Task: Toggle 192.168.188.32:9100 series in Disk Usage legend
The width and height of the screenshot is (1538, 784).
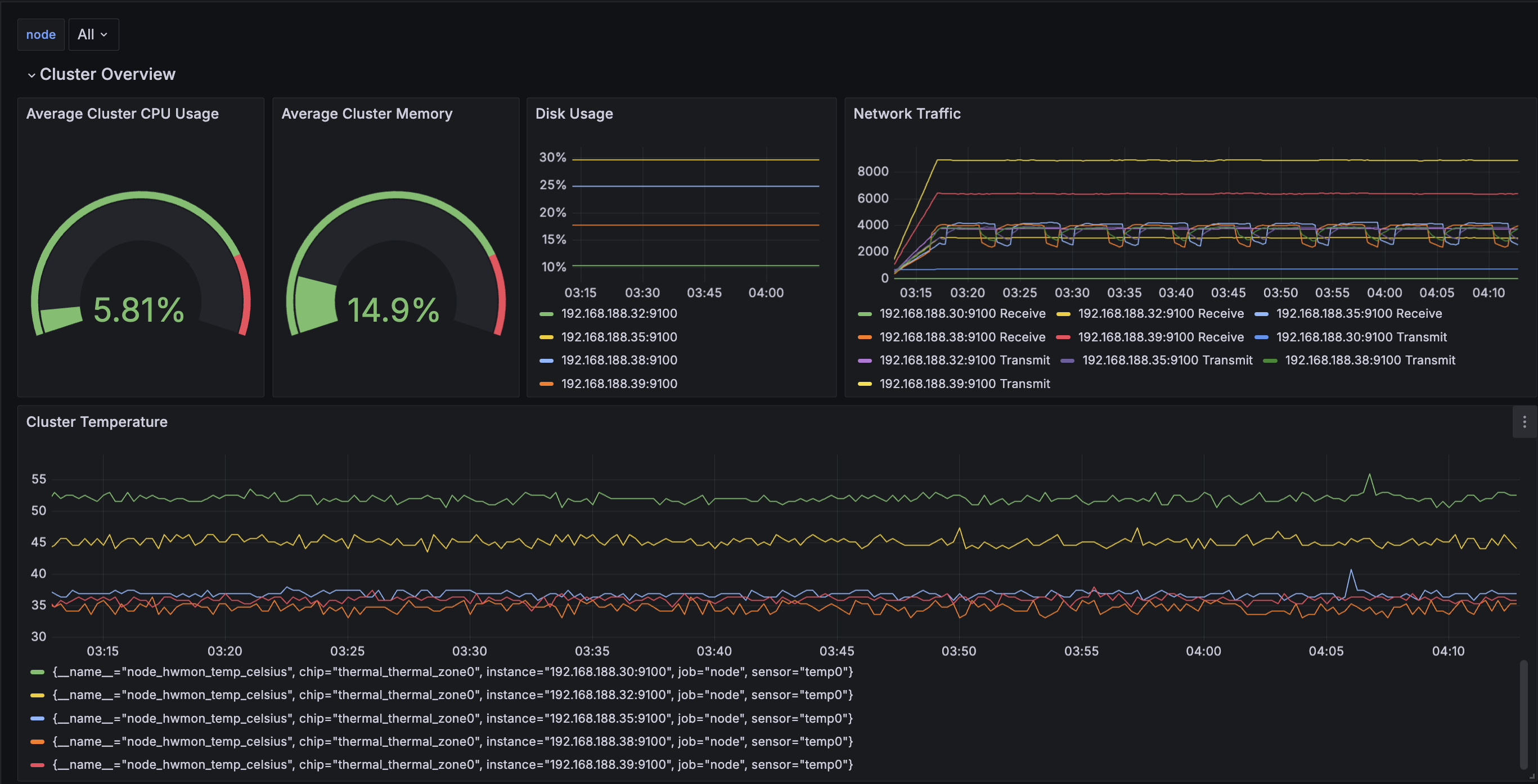Action: (619, 313)
